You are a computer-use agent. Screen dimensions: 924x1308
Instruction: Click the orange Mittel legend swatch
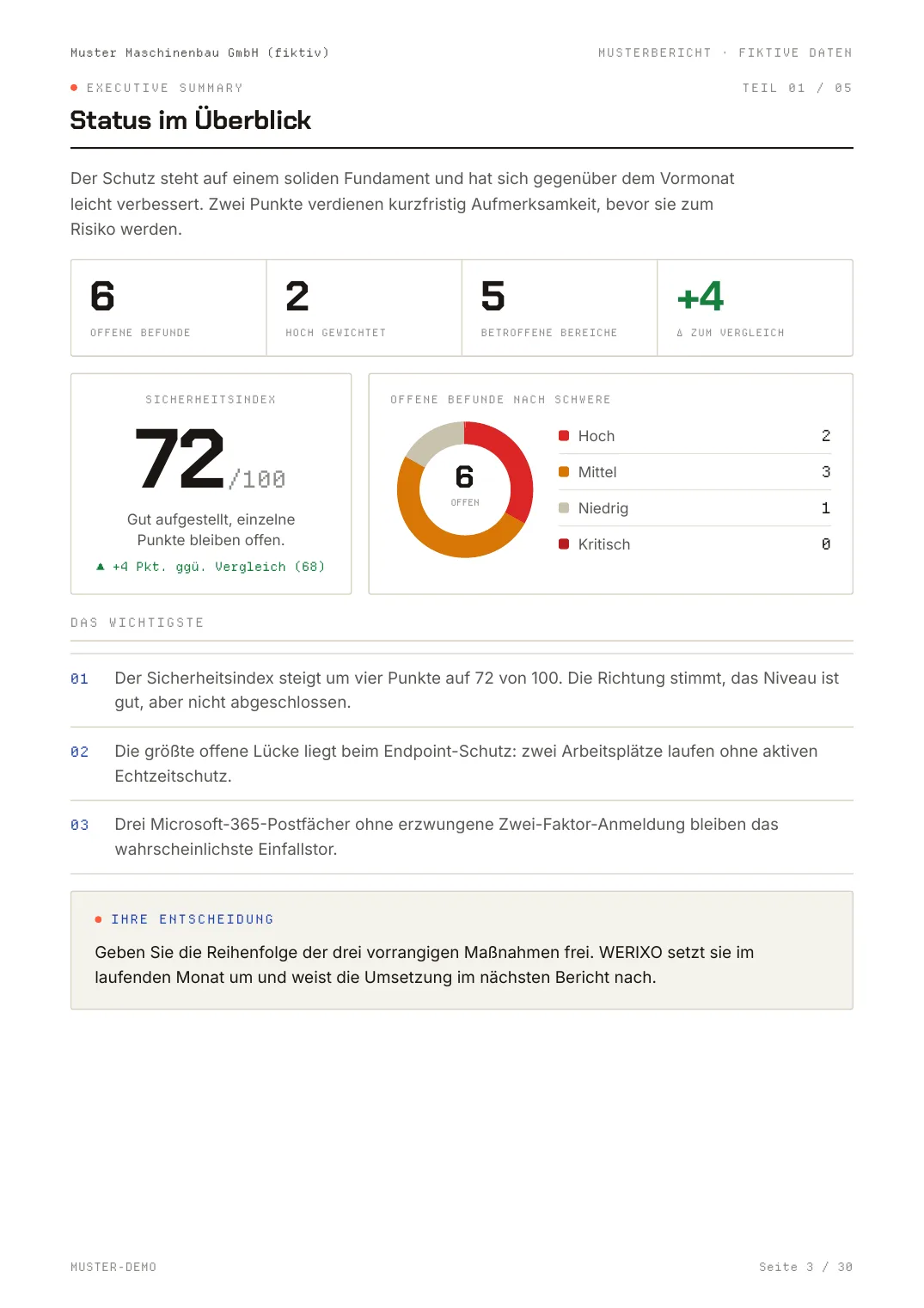coord(564,472)
